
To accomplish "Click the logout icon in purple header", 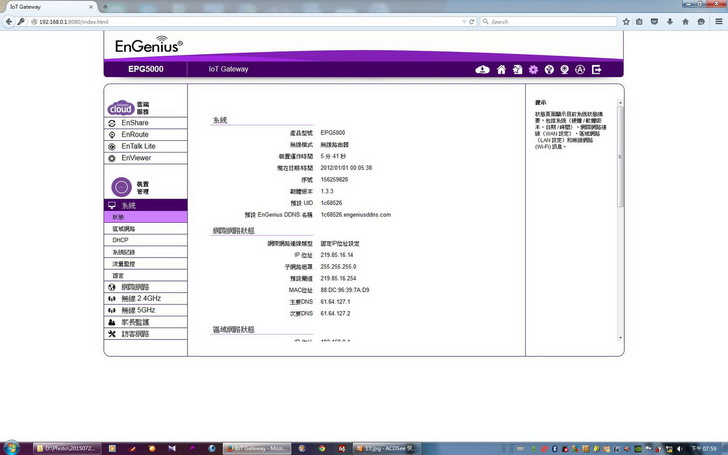I will coord(597,69).
